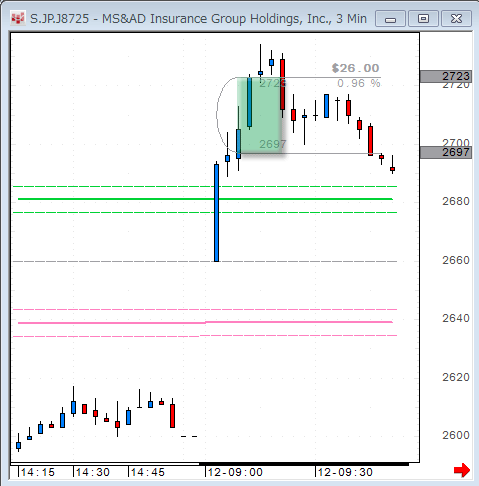
Task: Click the chart title S.JP.J8725 MS&AD Insurance
Action: 198,19
